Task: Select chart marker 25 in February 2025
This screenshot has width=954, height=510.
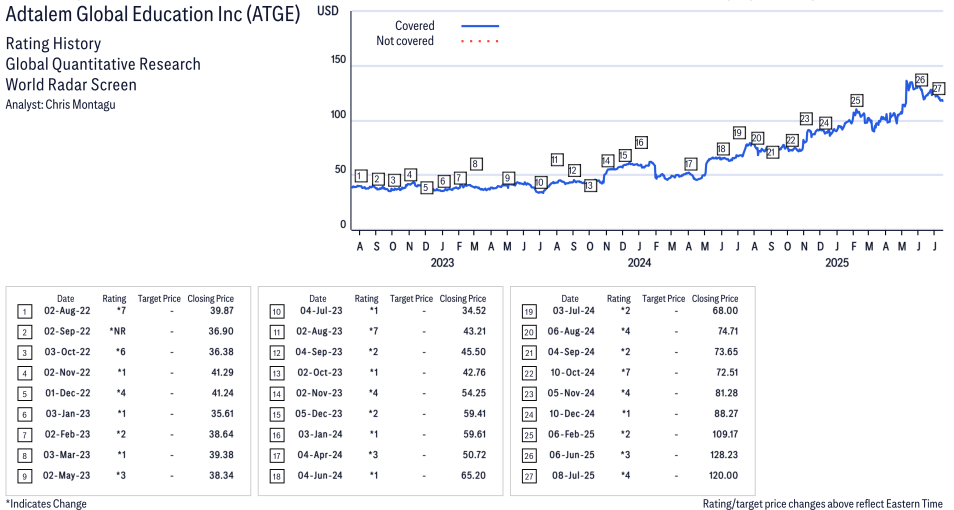Action: tap(856, 100)
